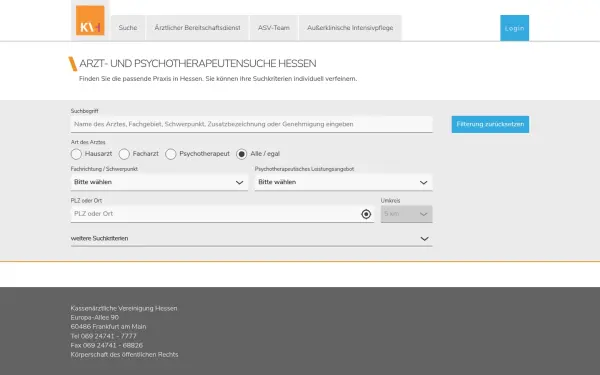
Task: Open the Umkreis 5 km dropdown
Action: 406,214
